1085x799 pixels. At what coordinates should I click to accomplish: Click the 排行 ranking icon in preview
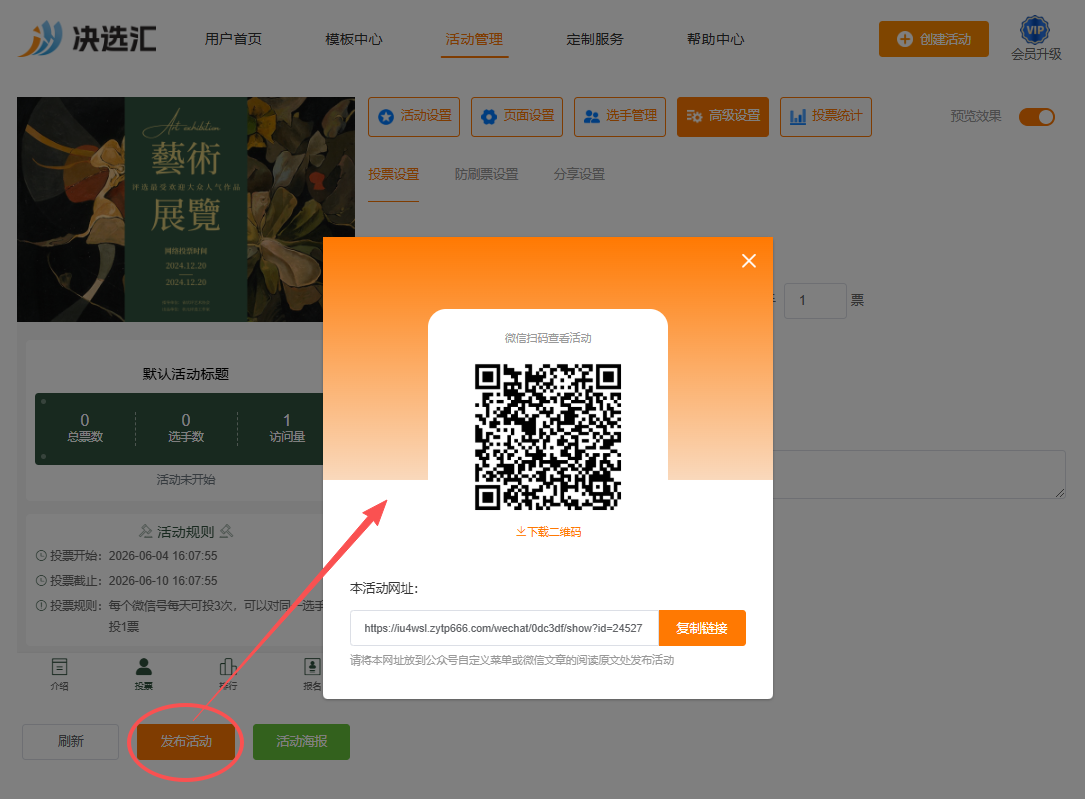point(228,674)
